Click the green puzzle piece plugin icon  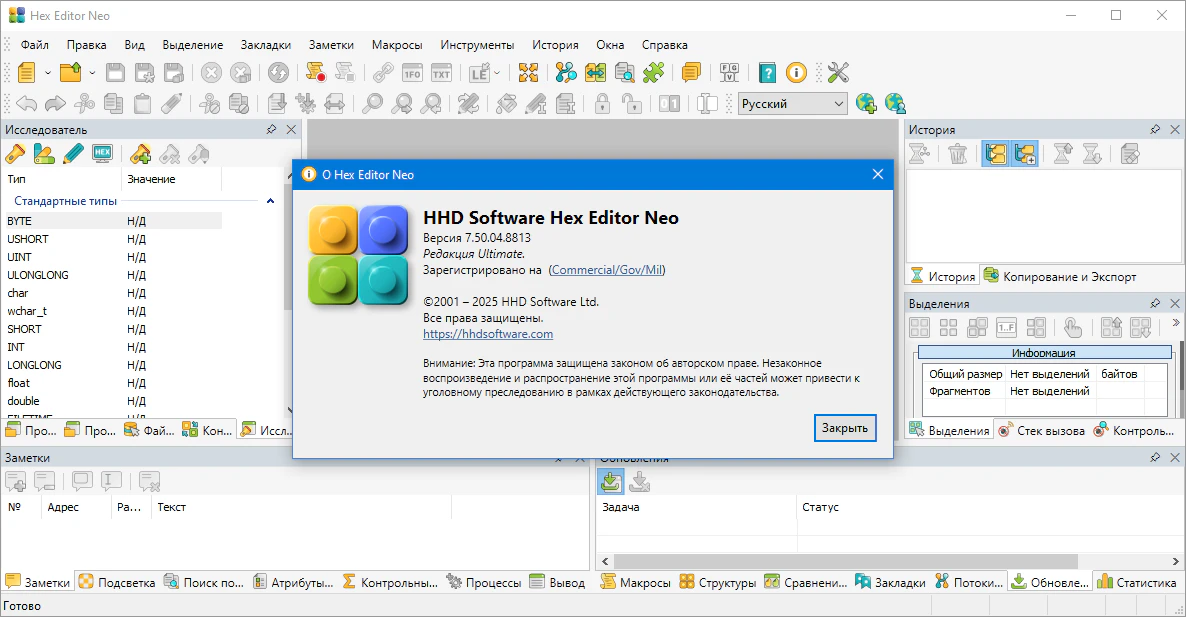pos(654,72)
